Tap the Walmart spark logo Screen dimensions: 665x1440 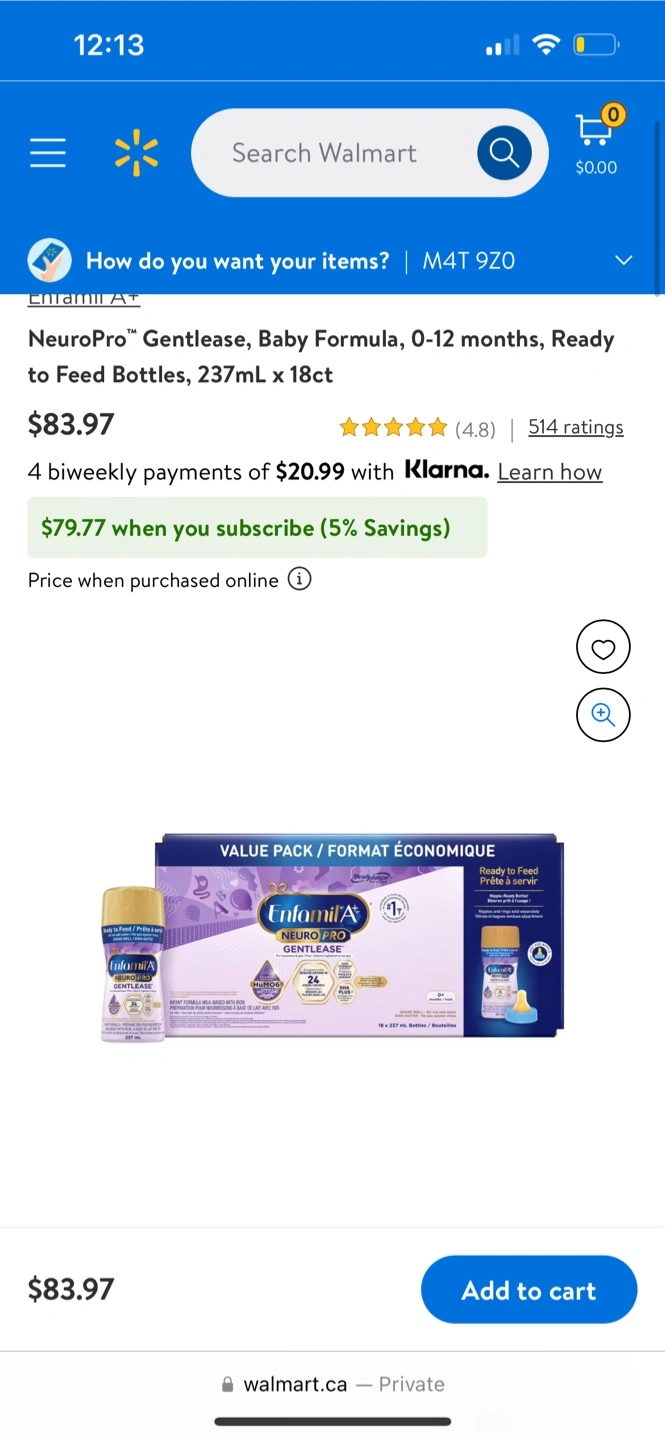click(x=136, y=153)
